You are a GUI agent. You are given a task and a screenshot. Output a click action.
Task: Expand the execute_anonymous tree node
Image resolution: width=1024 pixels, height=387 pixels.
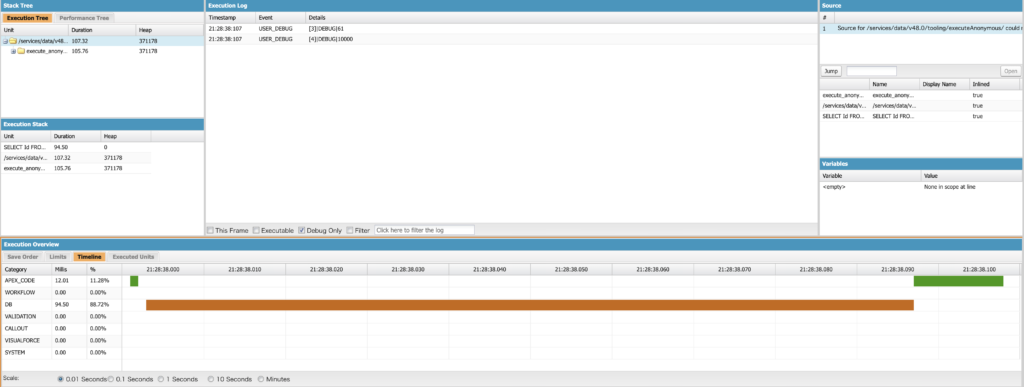13,51
